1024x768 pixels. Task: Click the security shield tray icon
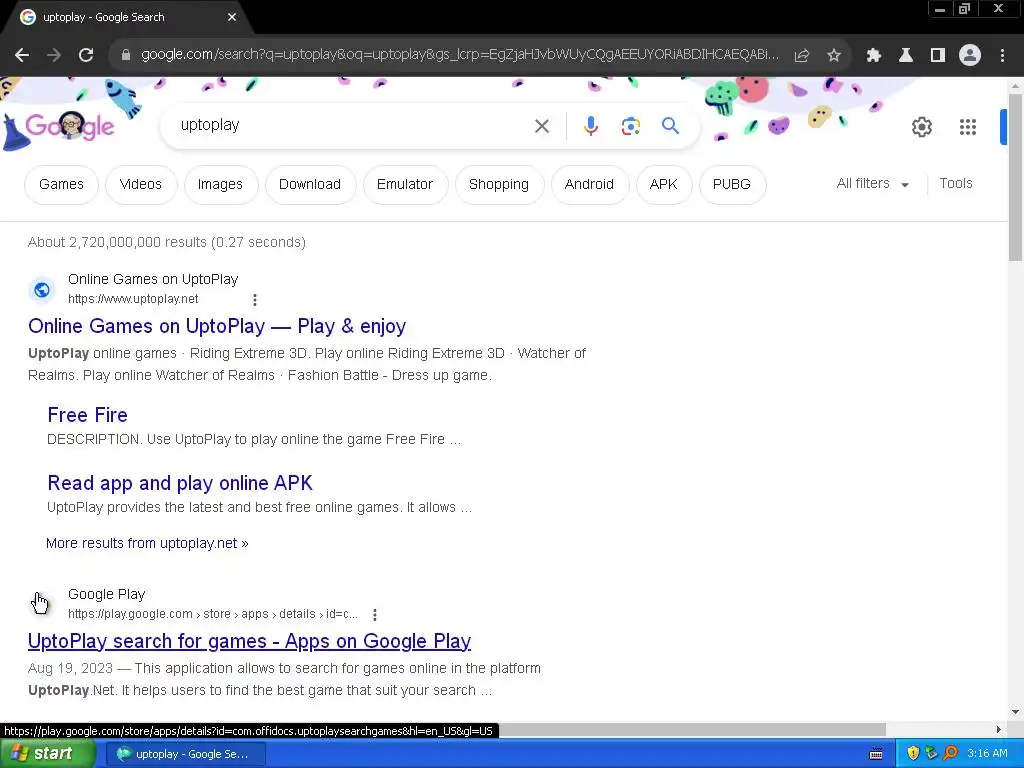[913, 754]
